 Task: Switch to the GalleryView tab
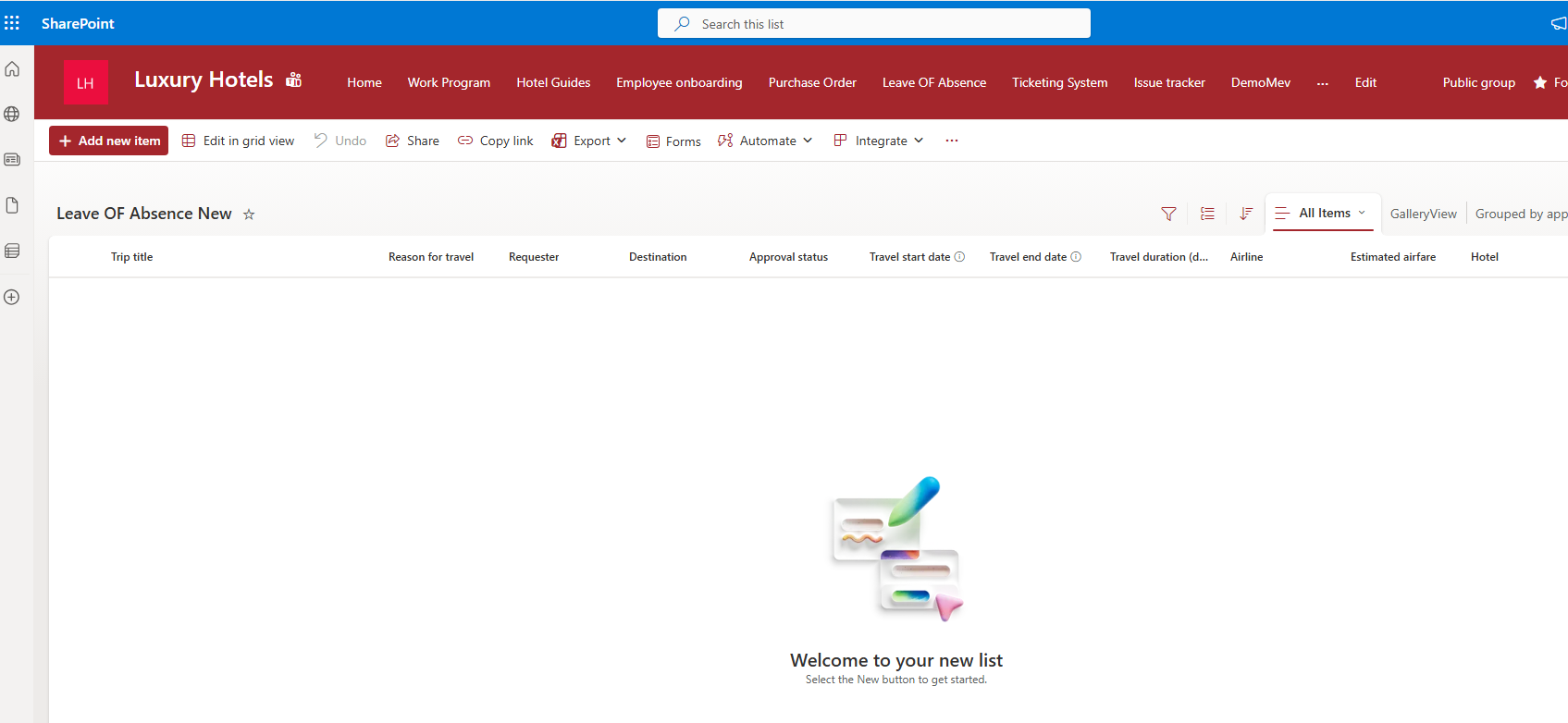click(1423, 214)
